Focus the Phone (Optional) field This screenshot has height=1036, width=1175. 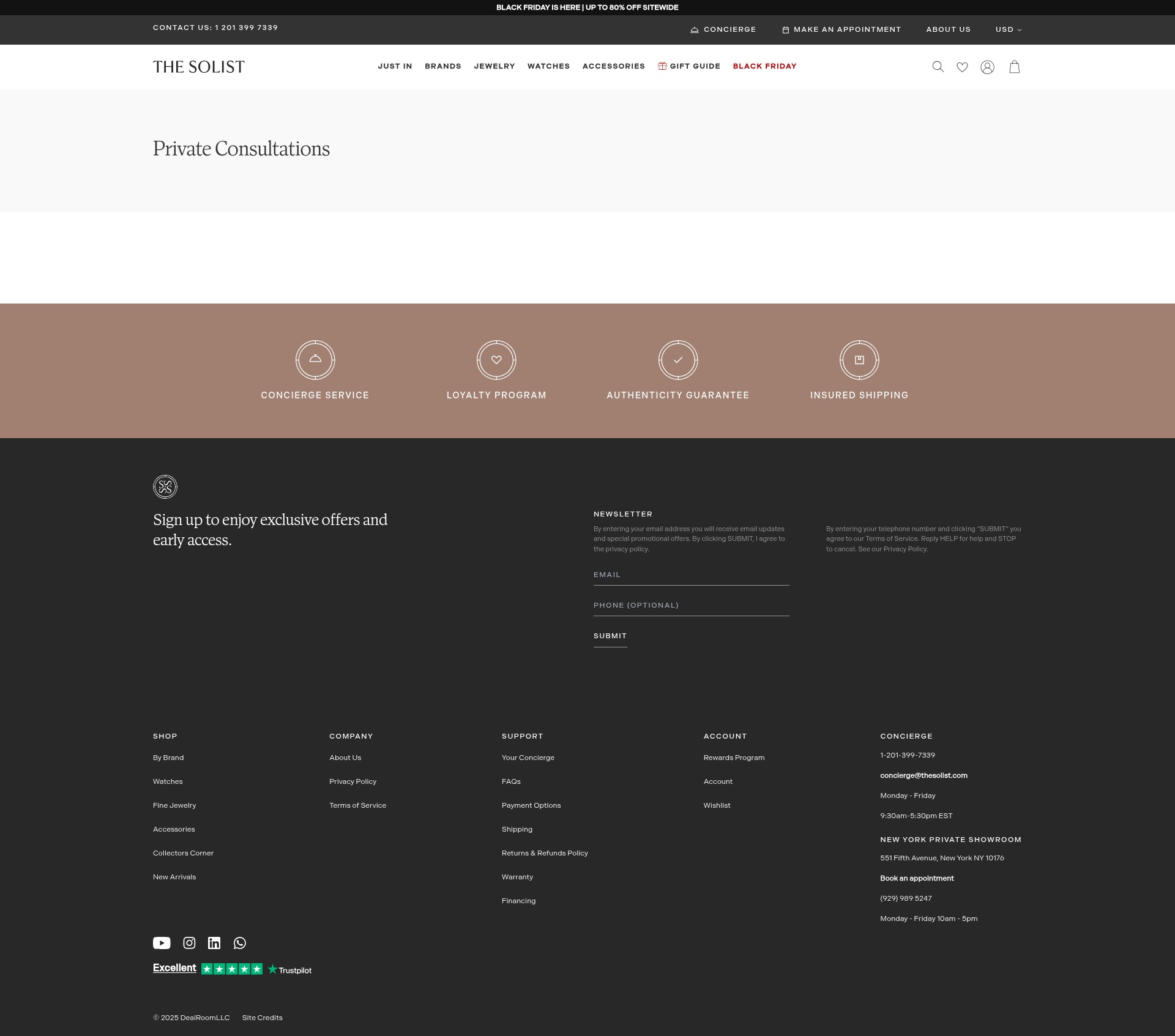point(691,605)
